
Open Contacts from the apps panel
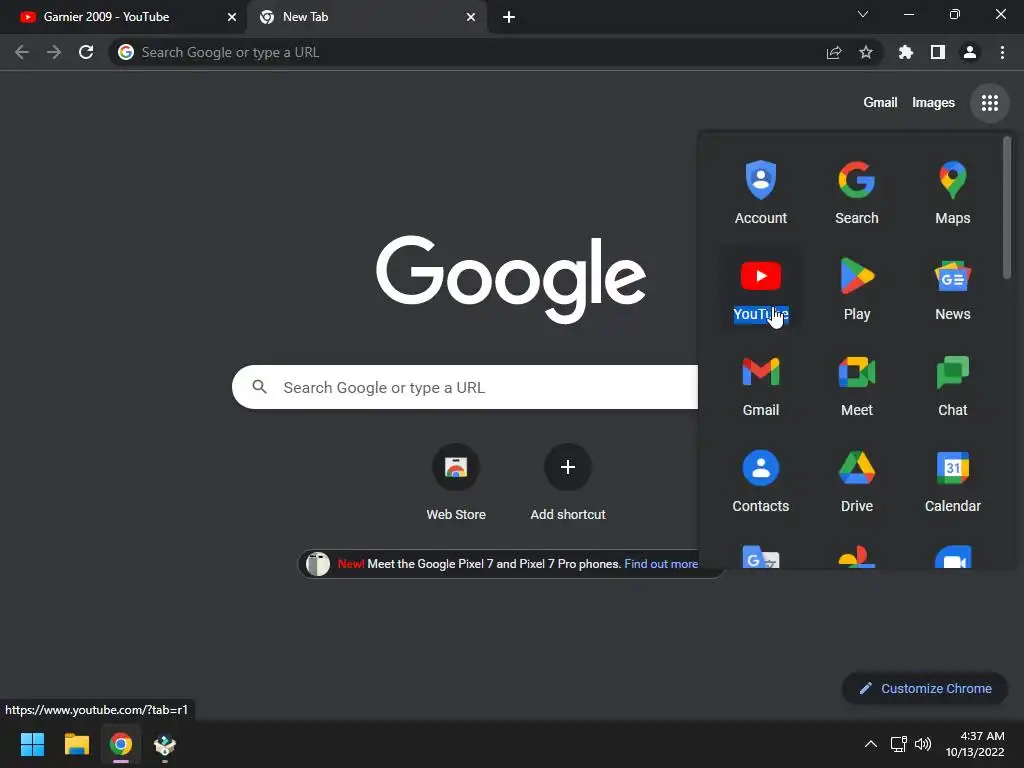coord(760,480)
